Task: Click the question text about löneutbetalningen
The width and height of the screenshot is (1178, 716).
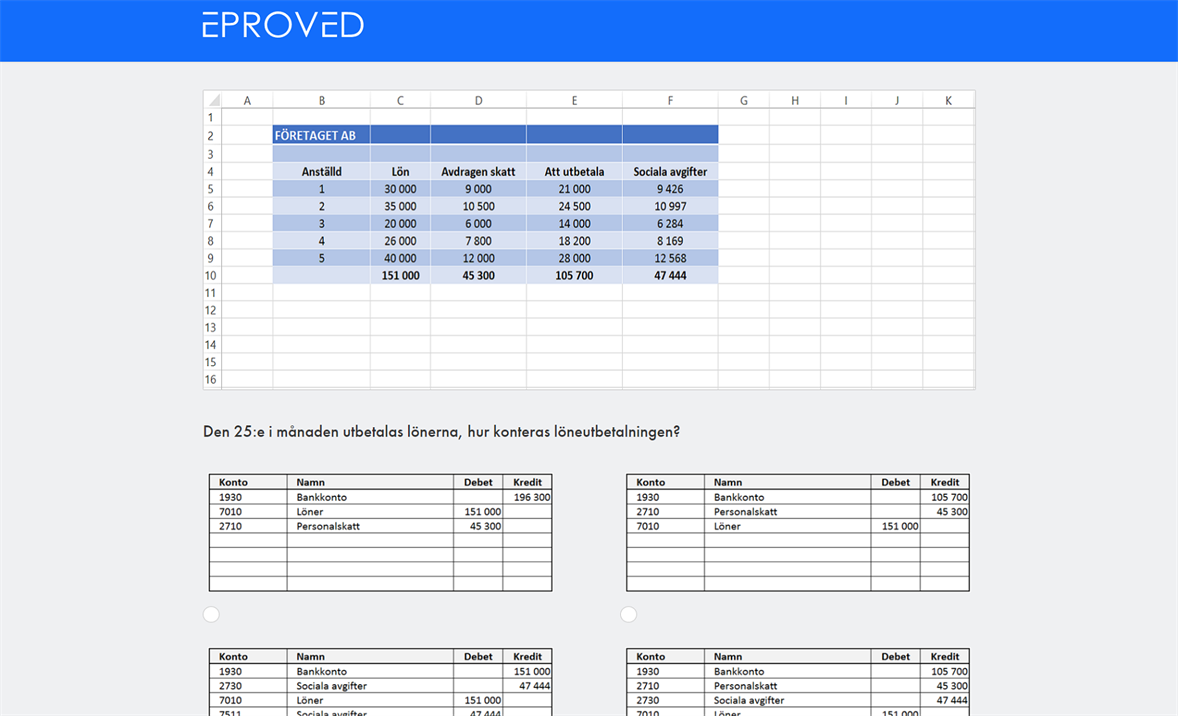Action: [441, 432]
